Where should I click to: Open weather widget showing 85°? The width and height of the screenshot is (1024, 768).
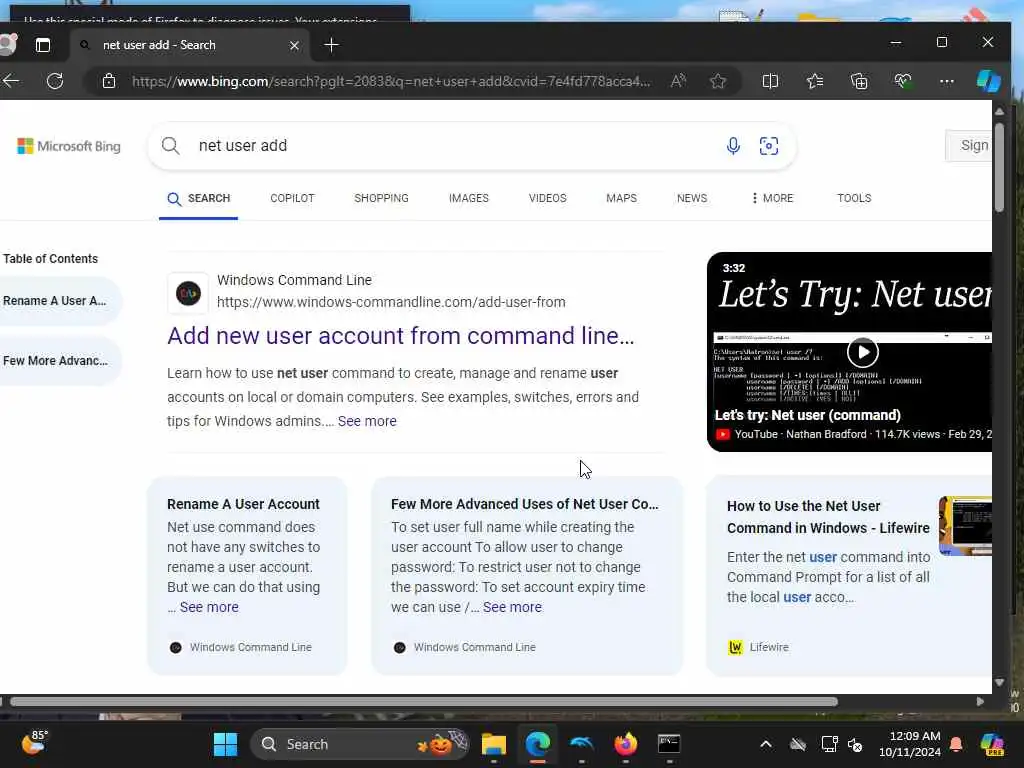[34, 743]
